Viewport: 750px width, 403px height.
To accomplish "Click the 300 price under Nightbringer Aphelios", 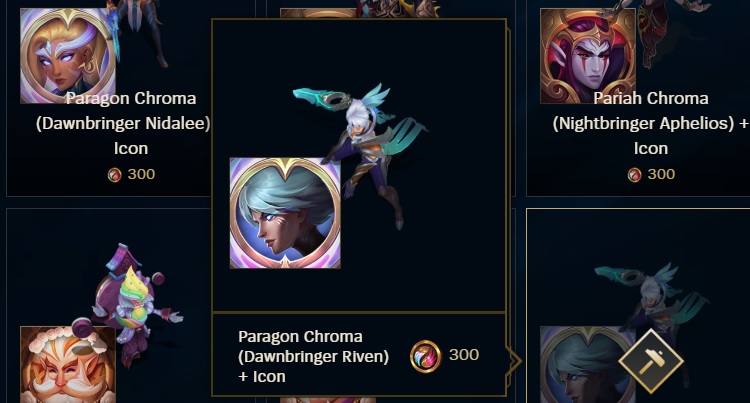I will 661,174.
